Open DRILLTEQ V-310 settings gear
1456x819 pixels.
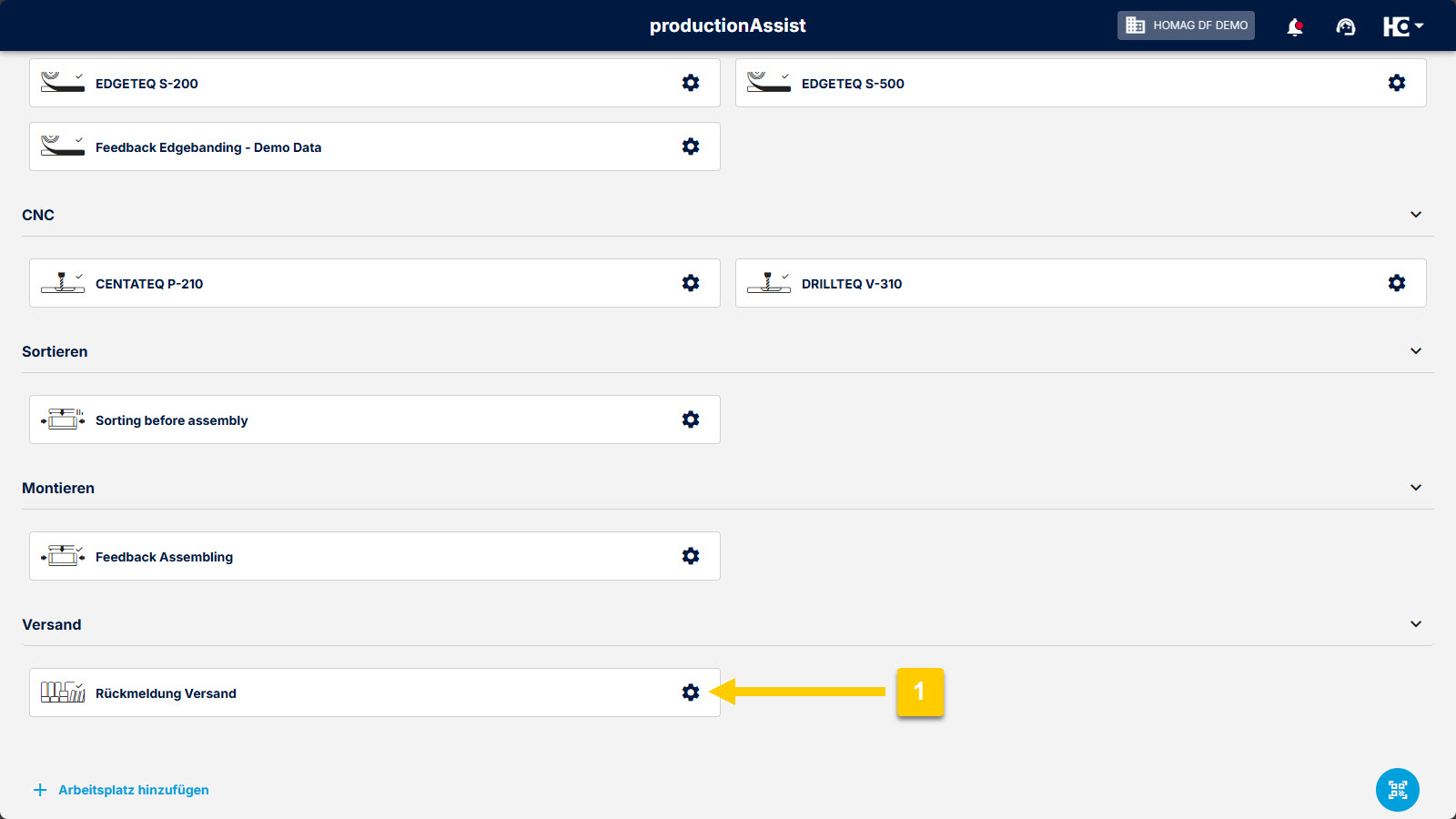(1397, 283)
